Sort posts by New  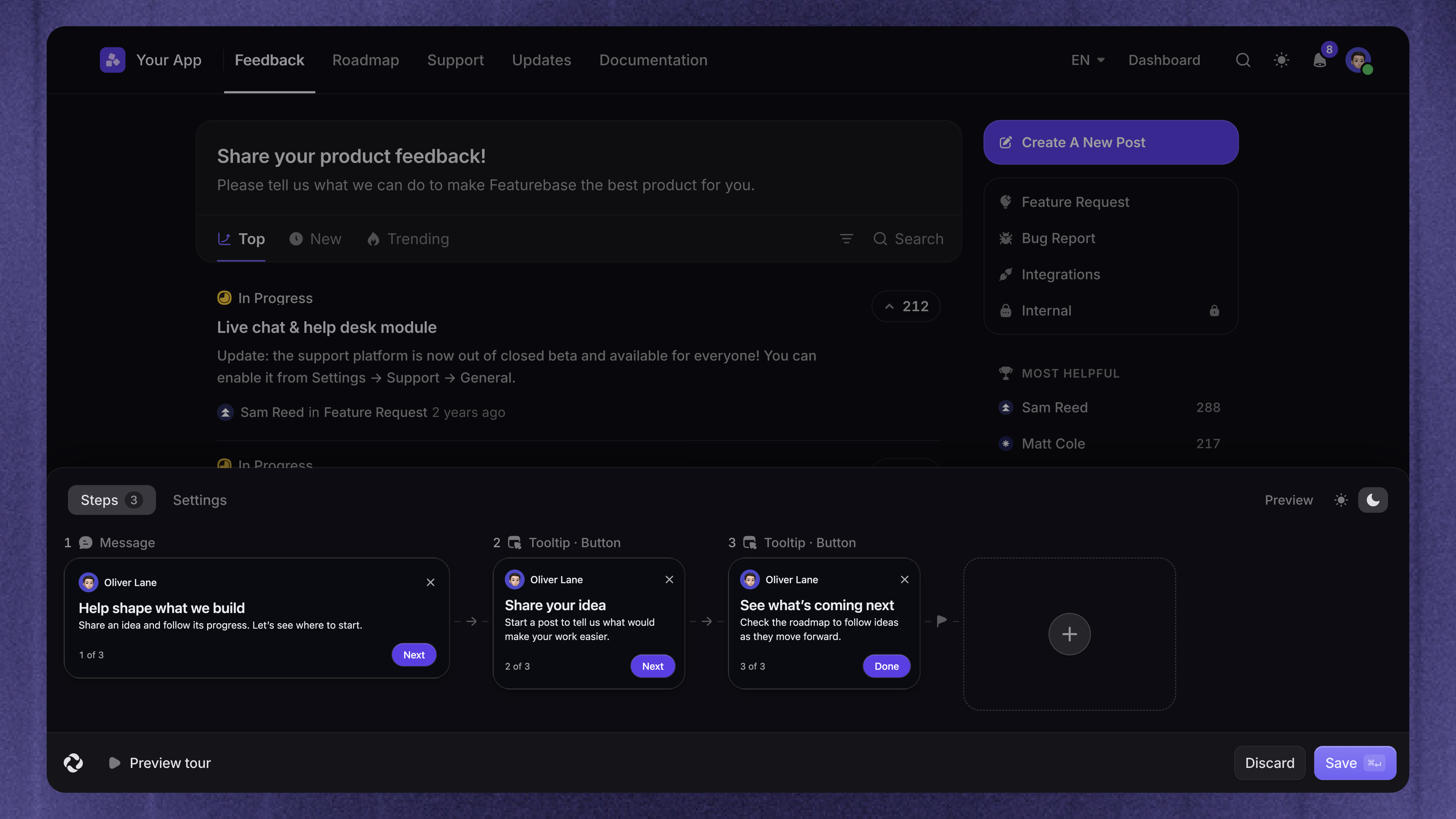tap(315, 239)
